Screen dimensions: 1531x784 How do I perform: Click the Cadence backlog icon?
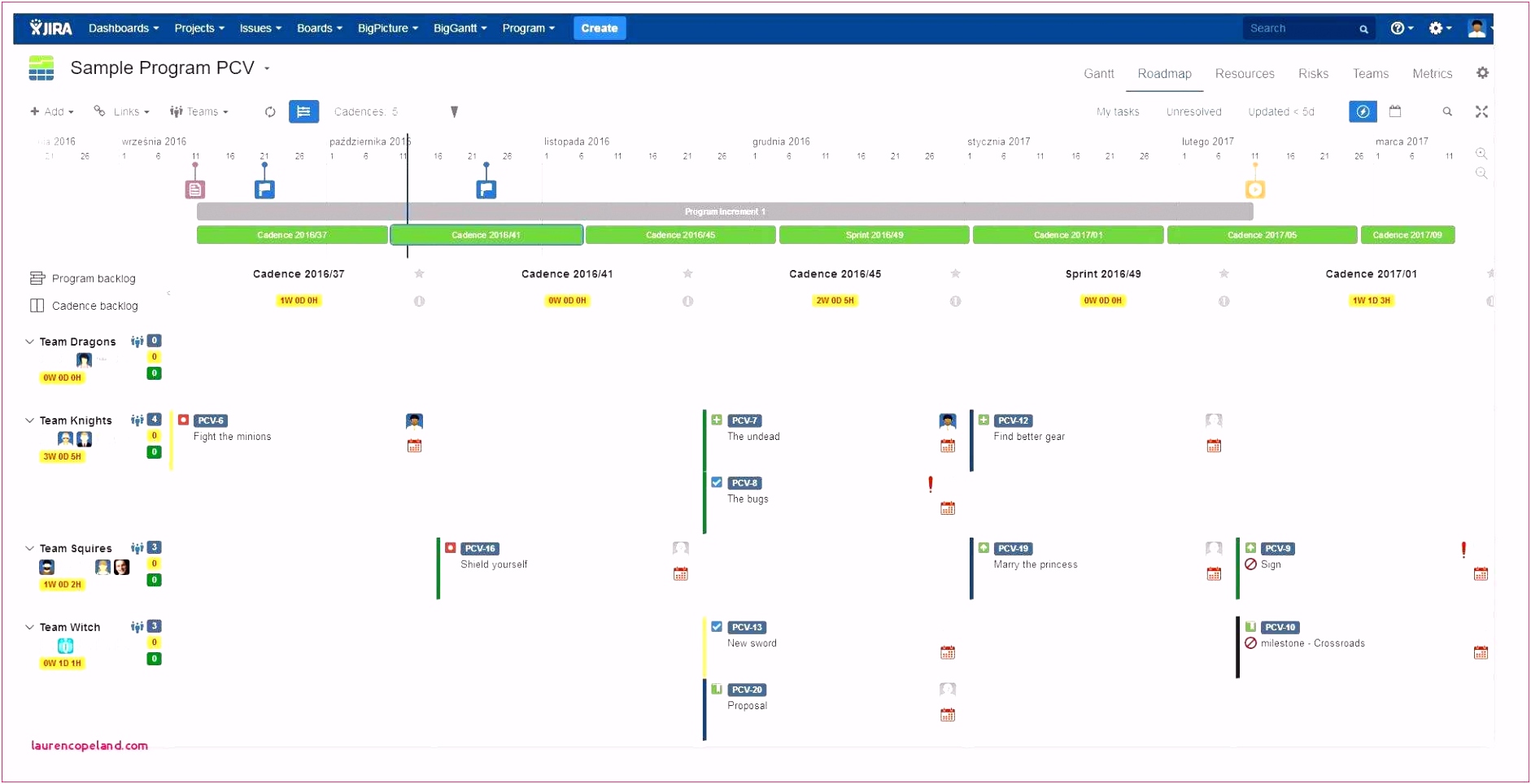(x=37, y=306)
